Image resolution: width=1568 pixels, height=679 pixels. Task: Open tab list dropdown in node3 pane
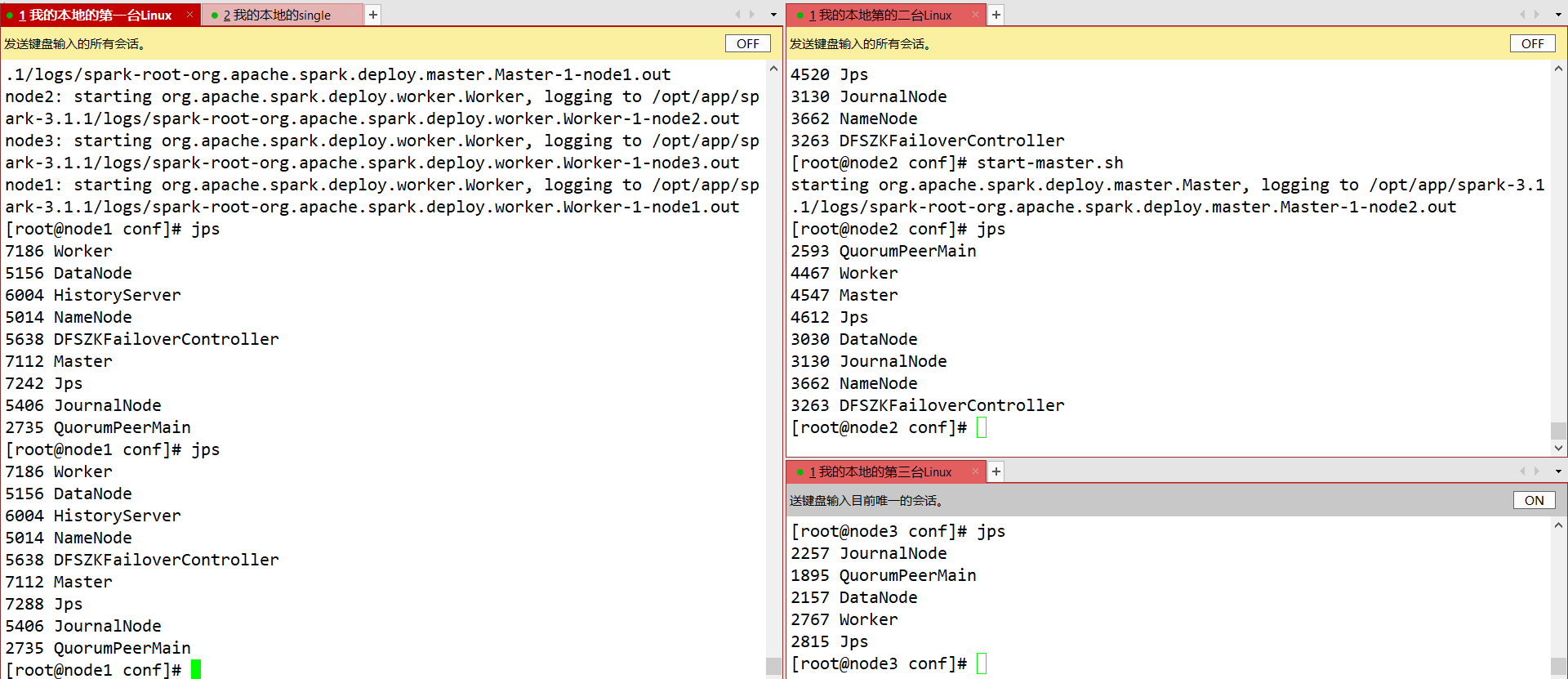(x=1558, y=471)
